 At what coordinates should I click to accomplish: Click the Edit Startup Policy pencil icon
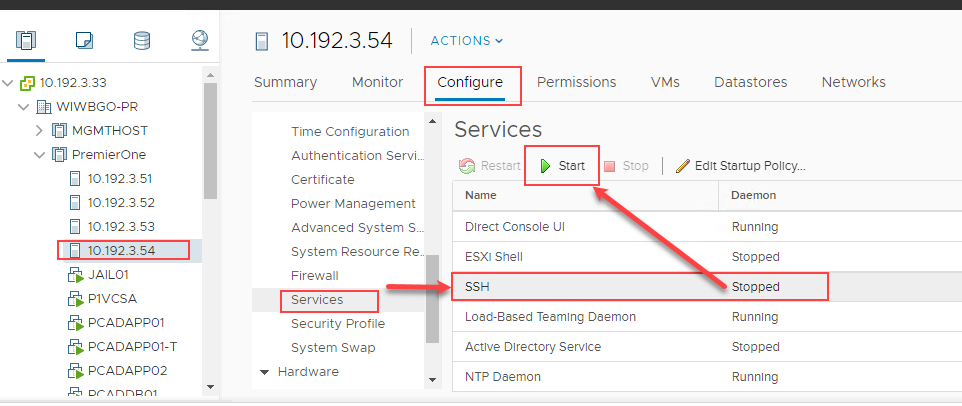682,166
